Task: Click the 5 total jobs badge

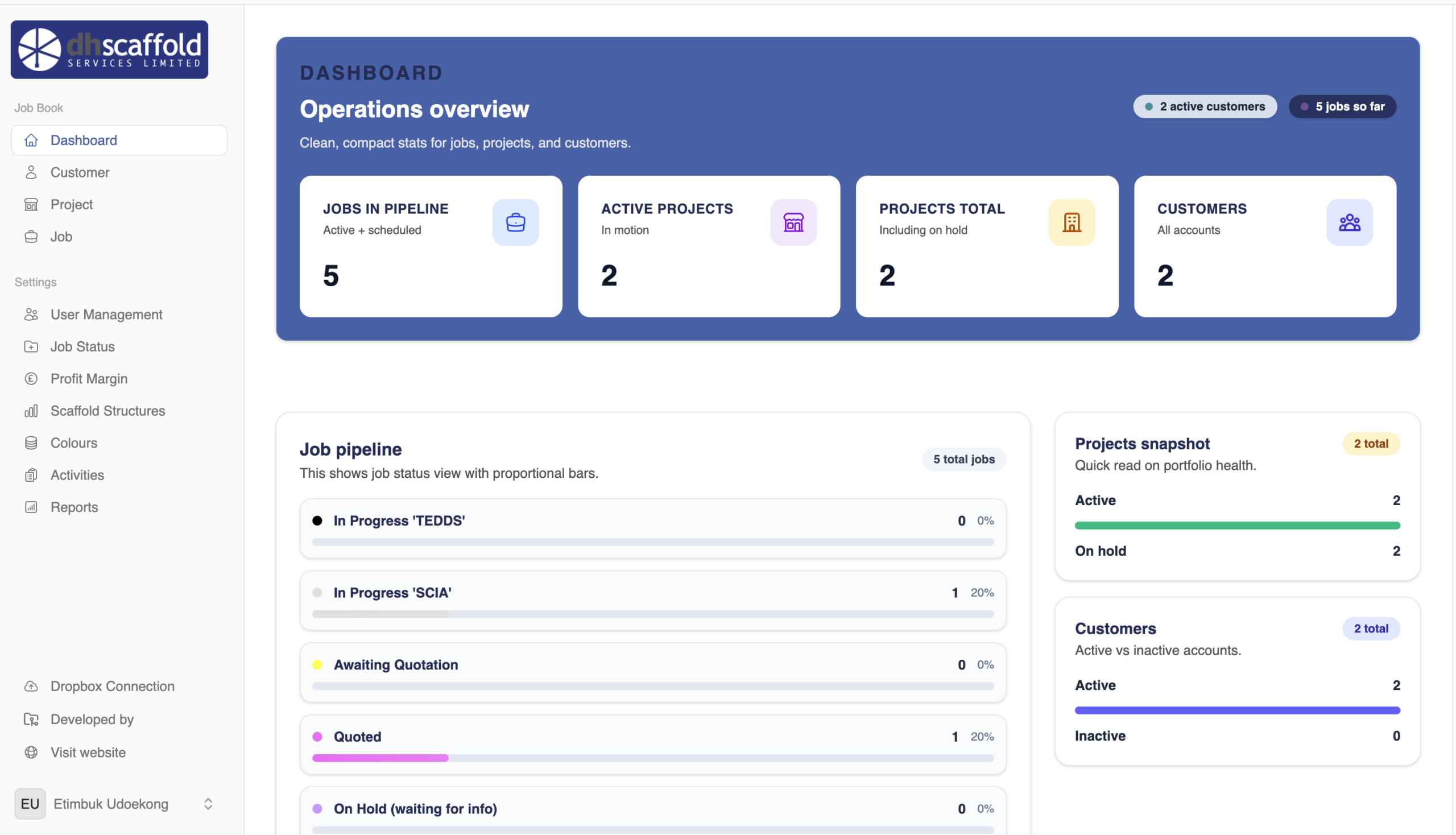Action: (964, 460)
